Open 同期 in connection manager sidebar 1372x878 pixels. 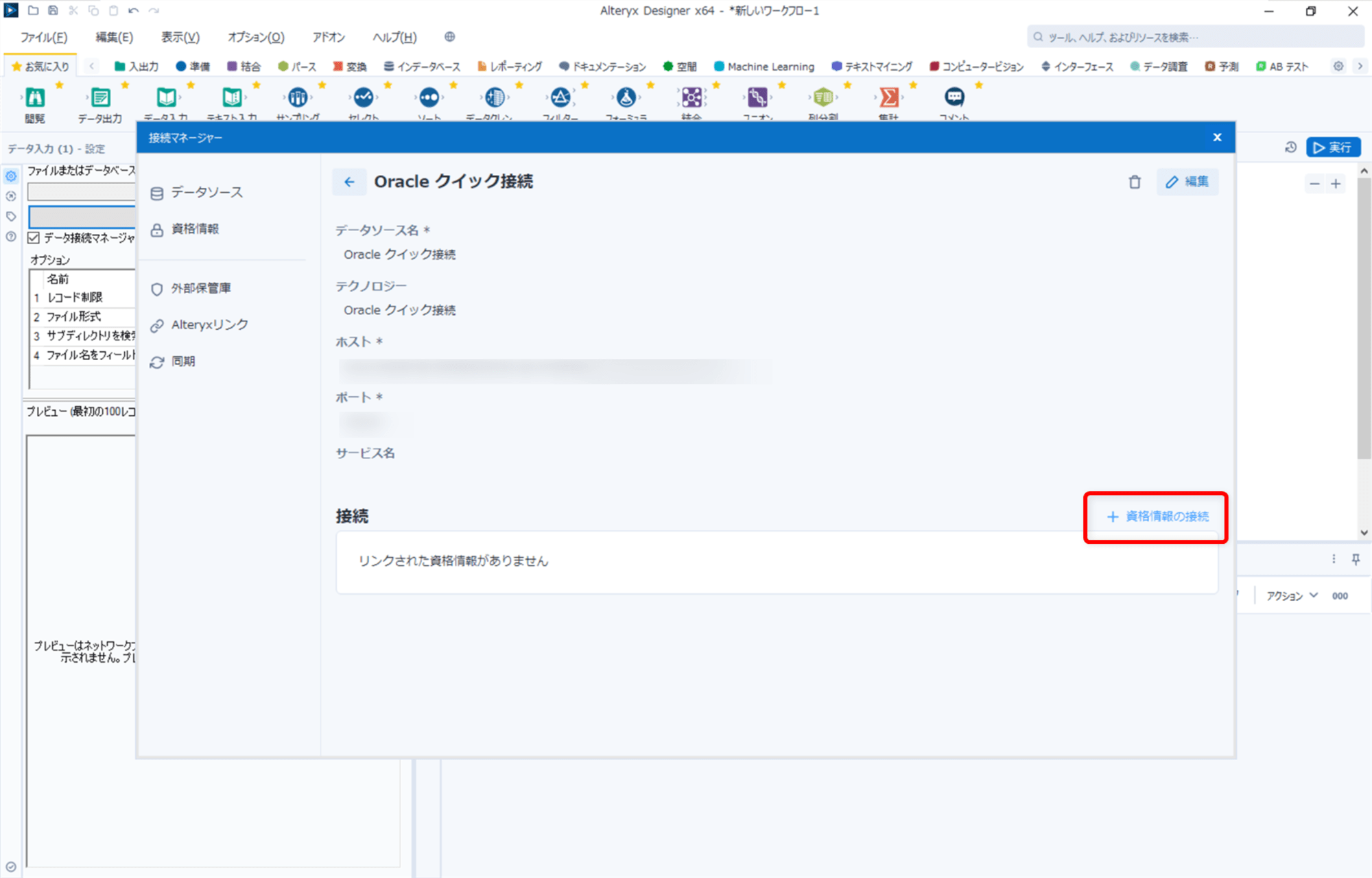point(173,361)
